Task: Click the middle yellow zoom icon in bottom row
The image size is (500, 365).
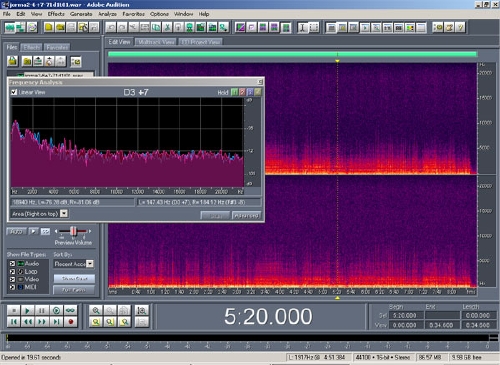Action: point(110,322)
